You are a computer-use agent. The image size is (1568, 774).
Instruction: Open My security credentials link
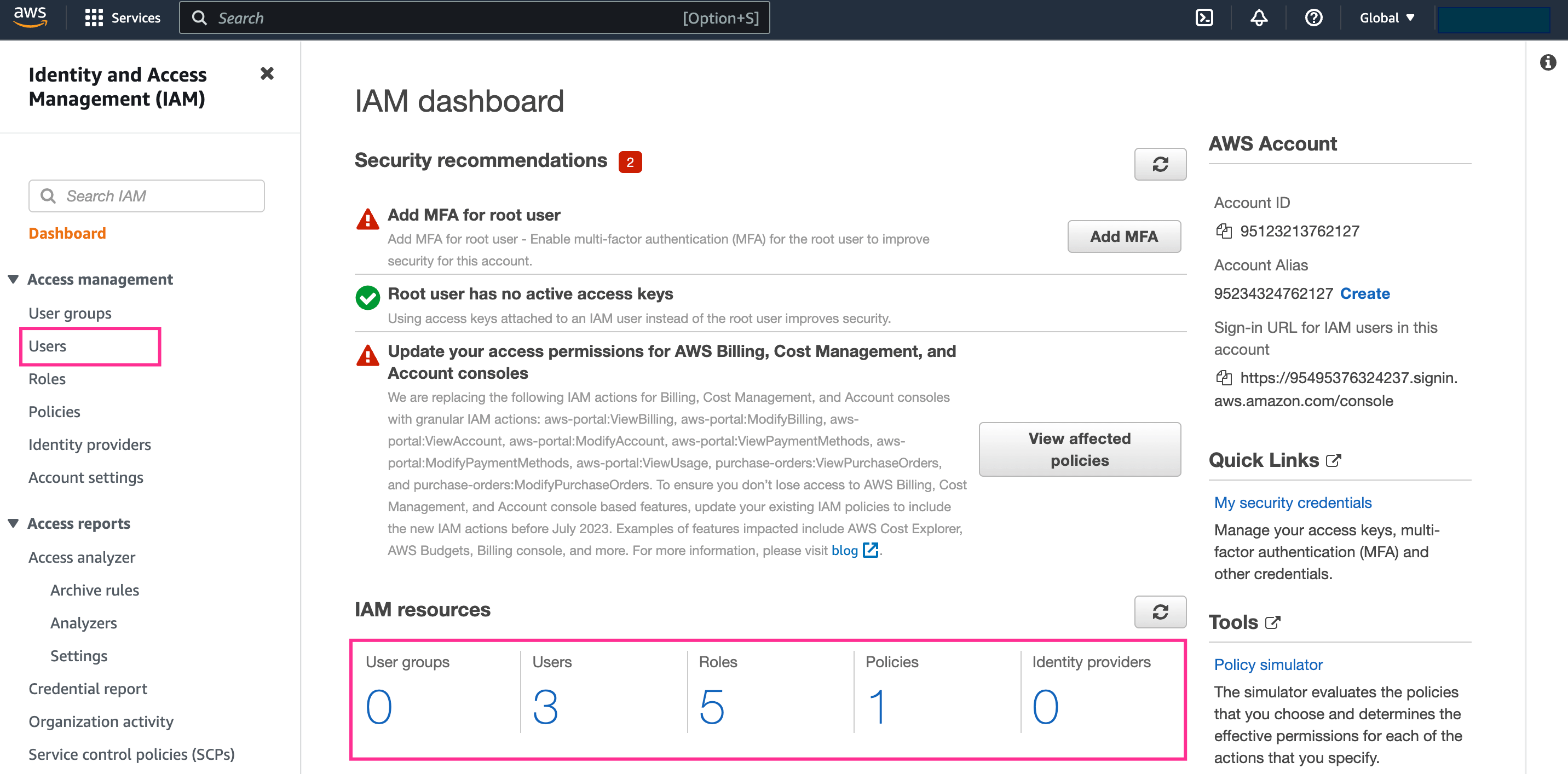click(x=1293, y=502)
